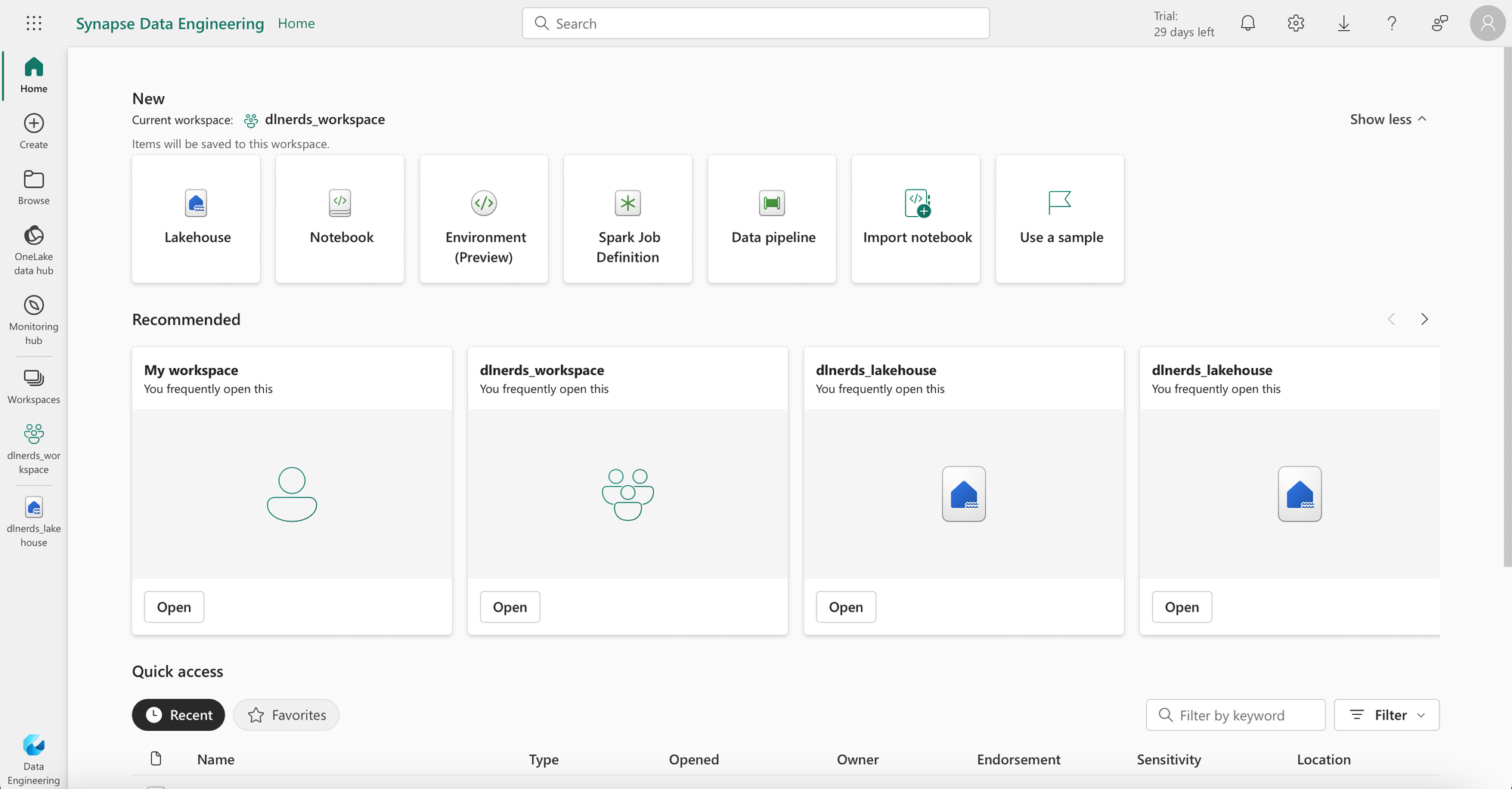Click the feedback icon in top bar
Image resolution: width=1512 pixels, height=789 pixels.
tap(1439, 23)
